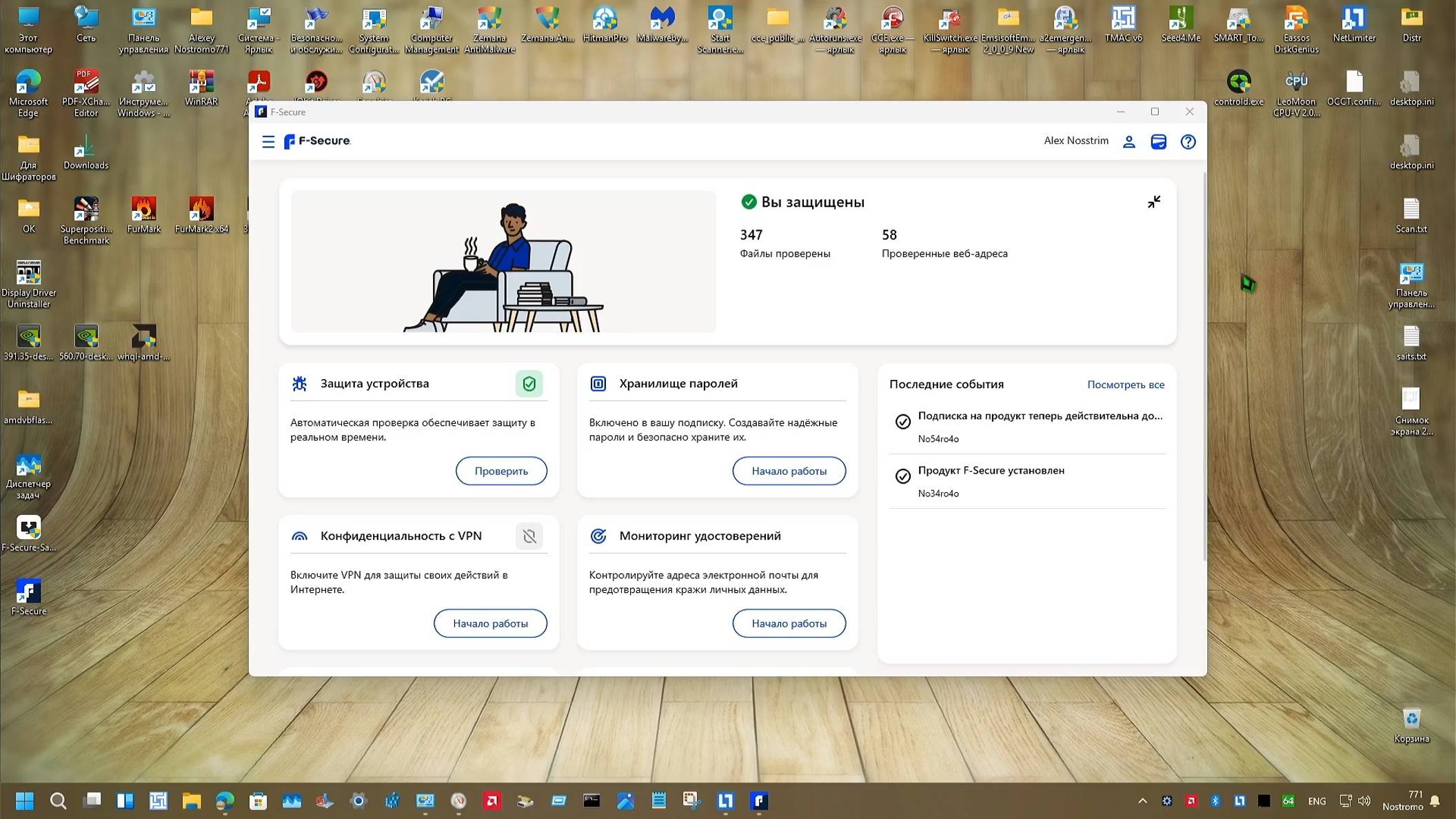Open the help question mark icon

[1188, 141]
